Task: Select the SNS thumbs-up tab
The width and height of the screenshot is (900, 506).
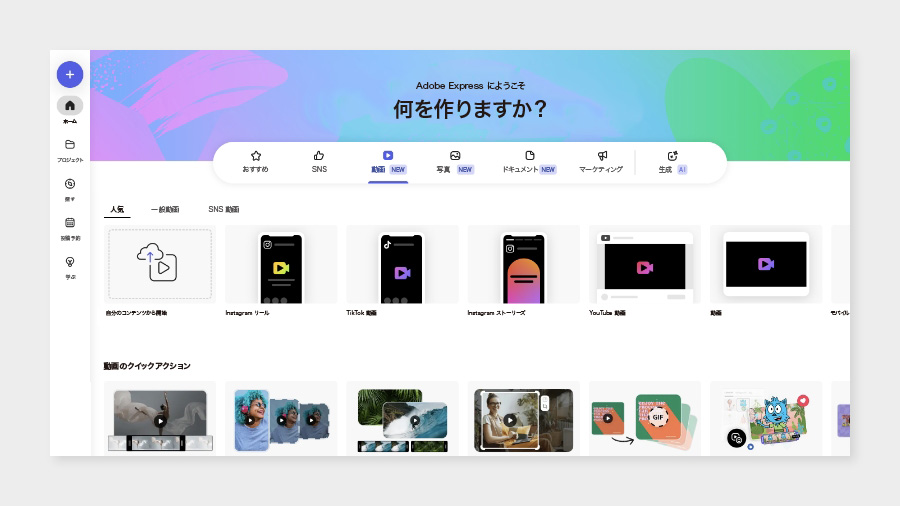Action: click(x=319, y=162)
